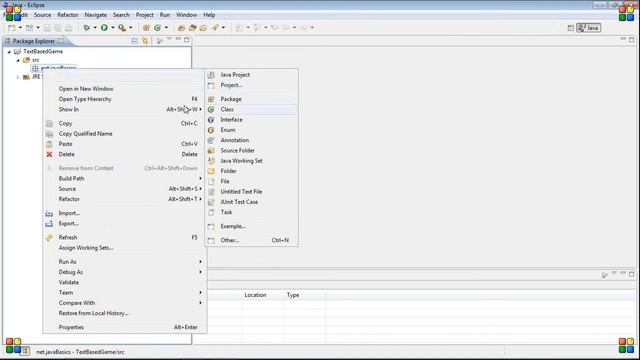Choose Package from New submenu
This screenshot has width=640, height=360.
[251, 99]
